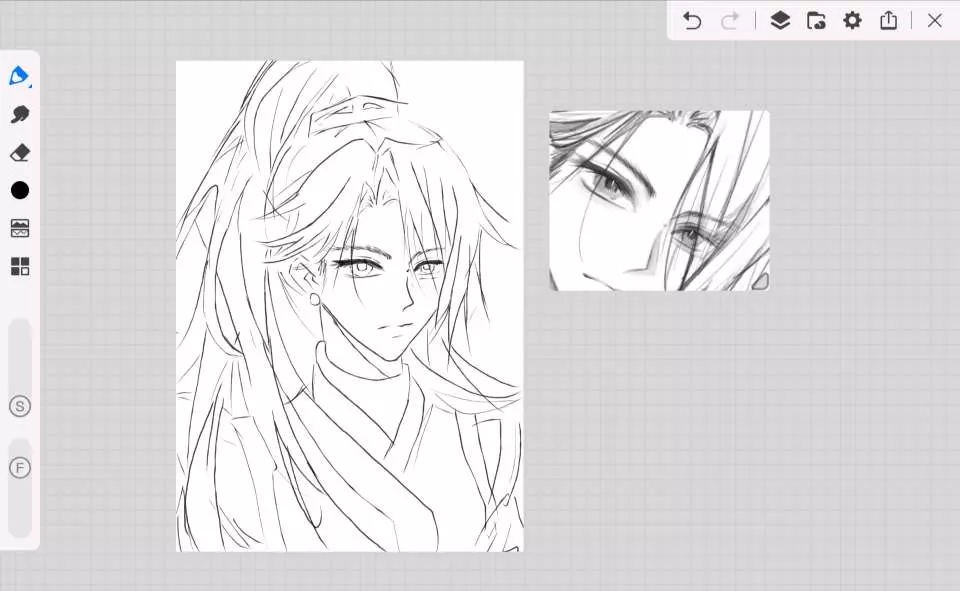Click the eye reference sketch thumbnail
Viewport: 960px width, 591px height.
tap(659, 200)
